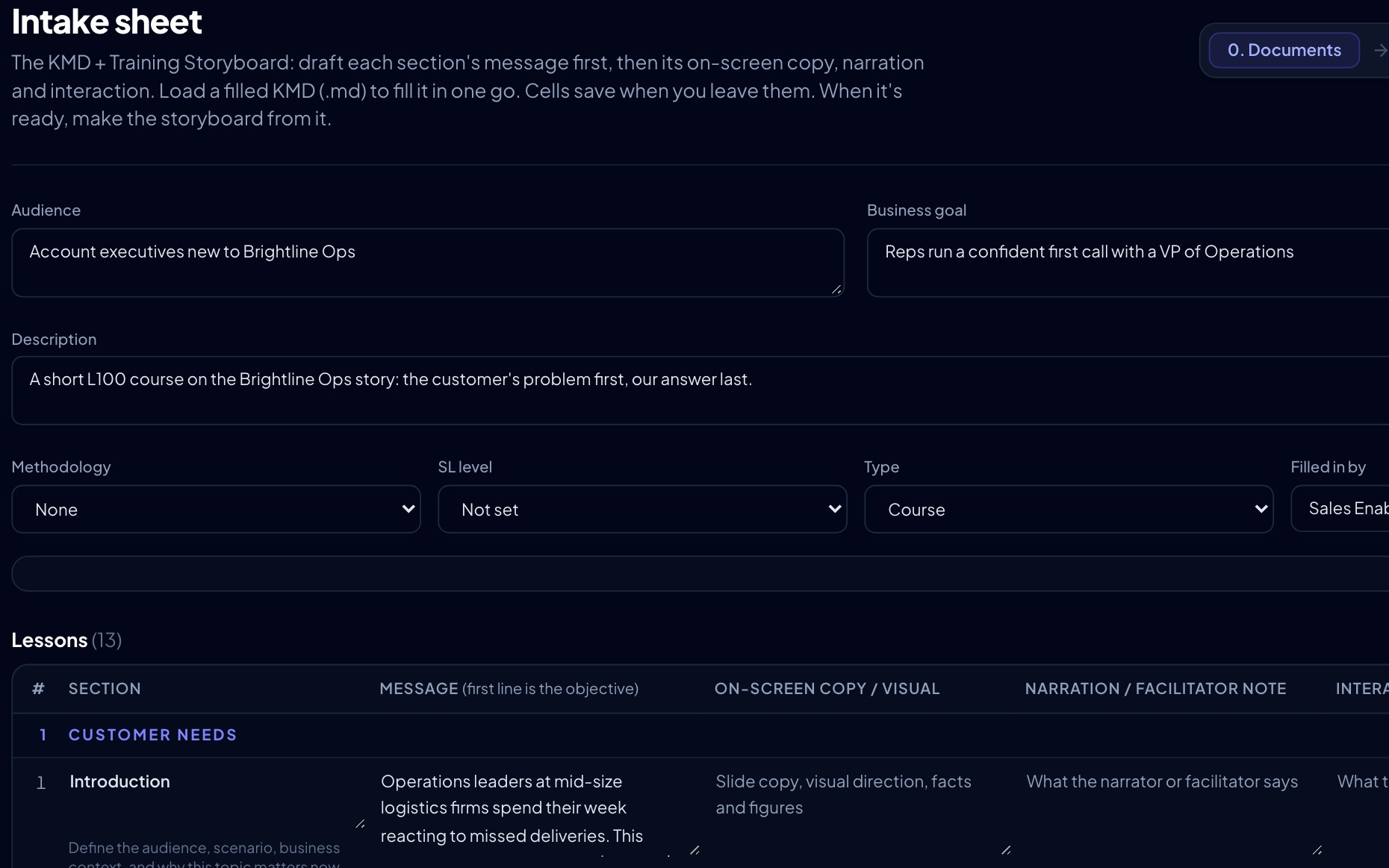This screenshot has width=1389, height=868.
Task: Grab the narration cell resize handle
Action: pos(1317,850)
